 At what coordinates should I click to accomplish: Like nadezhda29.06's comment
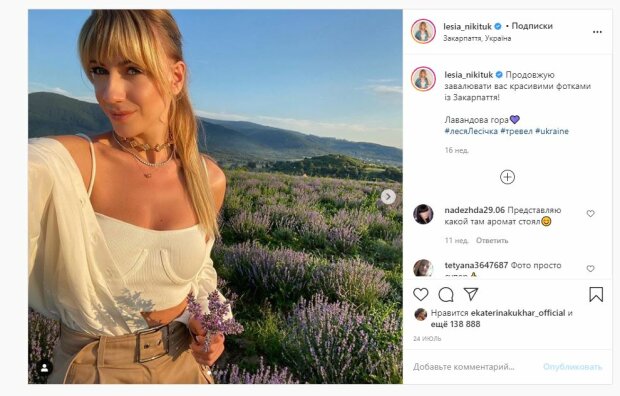click(x=590, y=214)
